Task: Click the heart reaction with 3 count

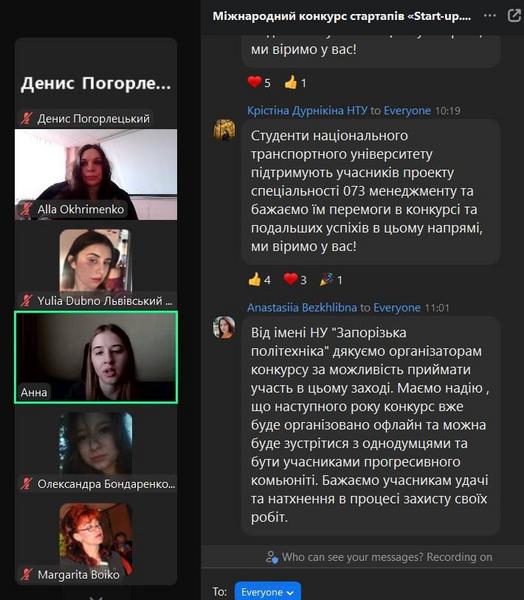Action: (295, 280)
